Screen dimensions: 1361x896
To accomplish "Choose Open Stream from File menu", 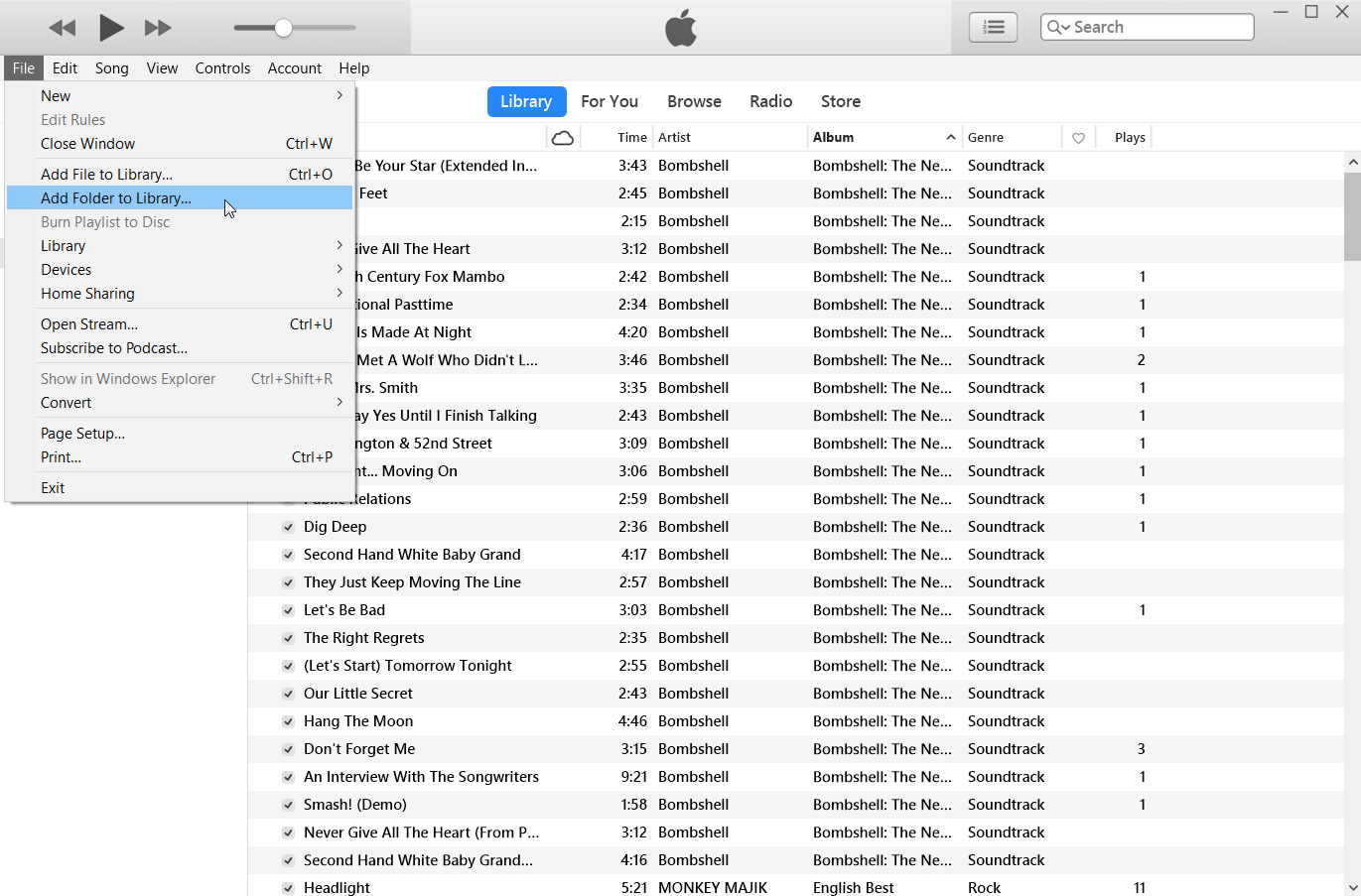I will click(x=180, y=324).
